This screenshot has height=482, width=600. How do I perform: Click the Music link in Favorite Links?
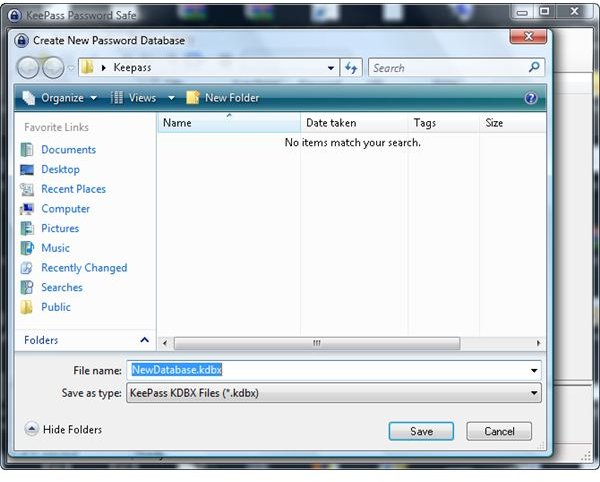coord(55,248)
